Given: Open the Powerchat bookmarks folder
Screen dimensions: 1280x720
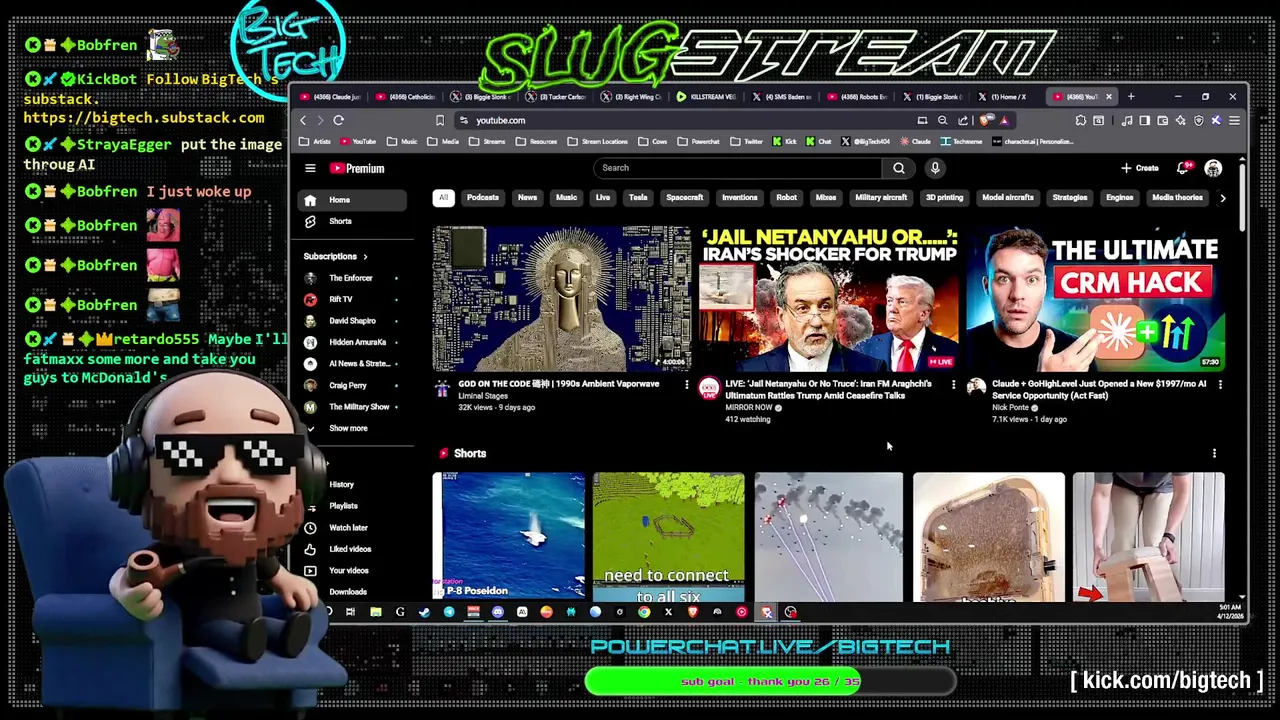Looking at the screenshot, I should pyautogui.click(x=698, y=142).
